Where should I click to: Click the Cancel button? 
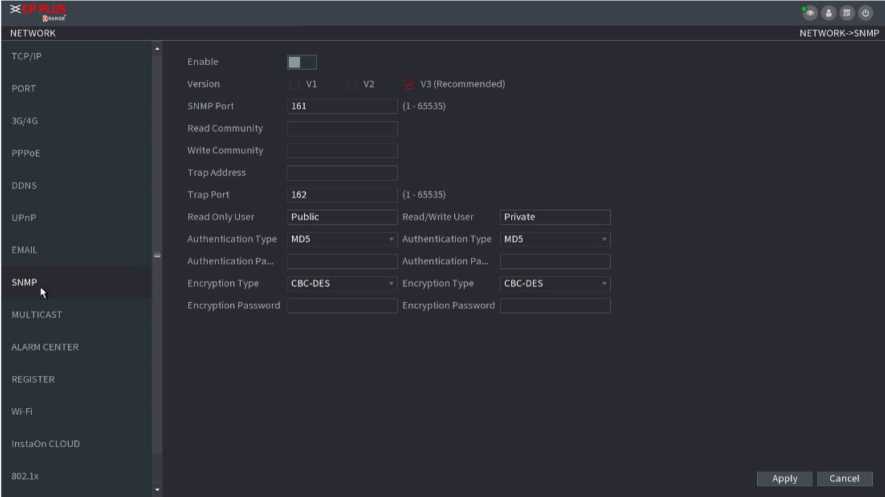pyautogui.click(x=844, y=479)
